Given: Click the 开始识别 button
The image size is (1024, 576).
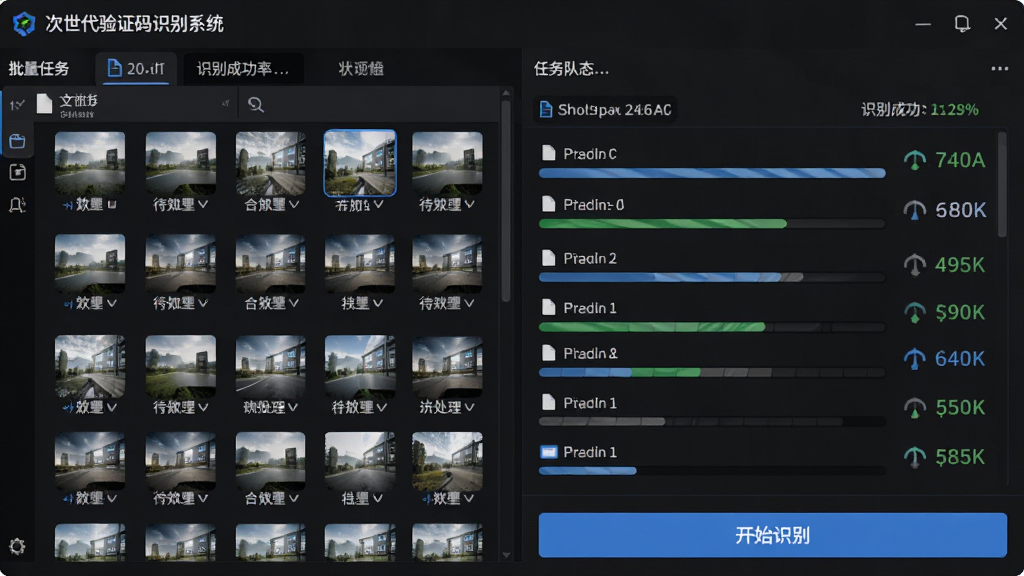Looking at the screenshot, I should click(x=773, y=535).
